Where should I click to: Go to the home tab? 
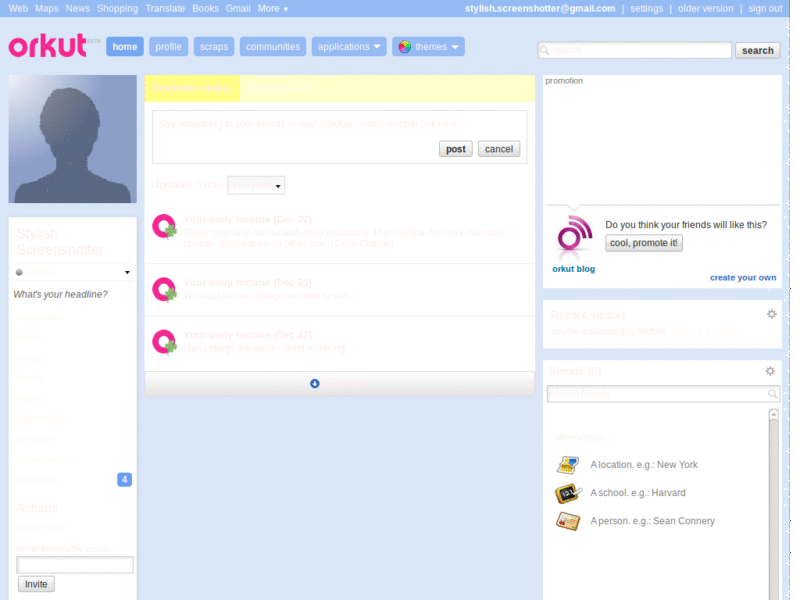pyautogui.click(x=124, y=46)
